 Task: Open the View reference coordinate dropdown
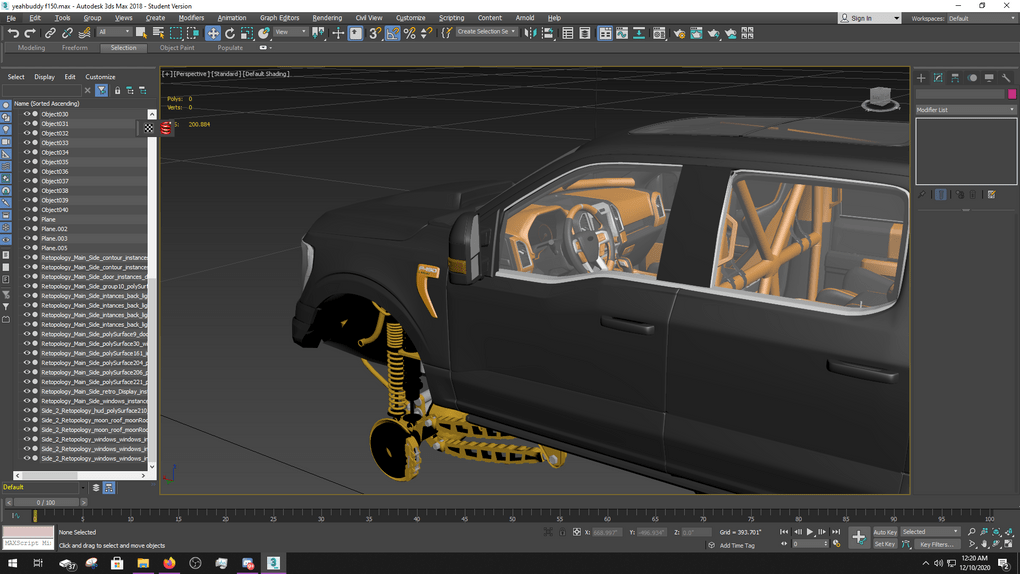pyautogui.click(x=291, y=32)
